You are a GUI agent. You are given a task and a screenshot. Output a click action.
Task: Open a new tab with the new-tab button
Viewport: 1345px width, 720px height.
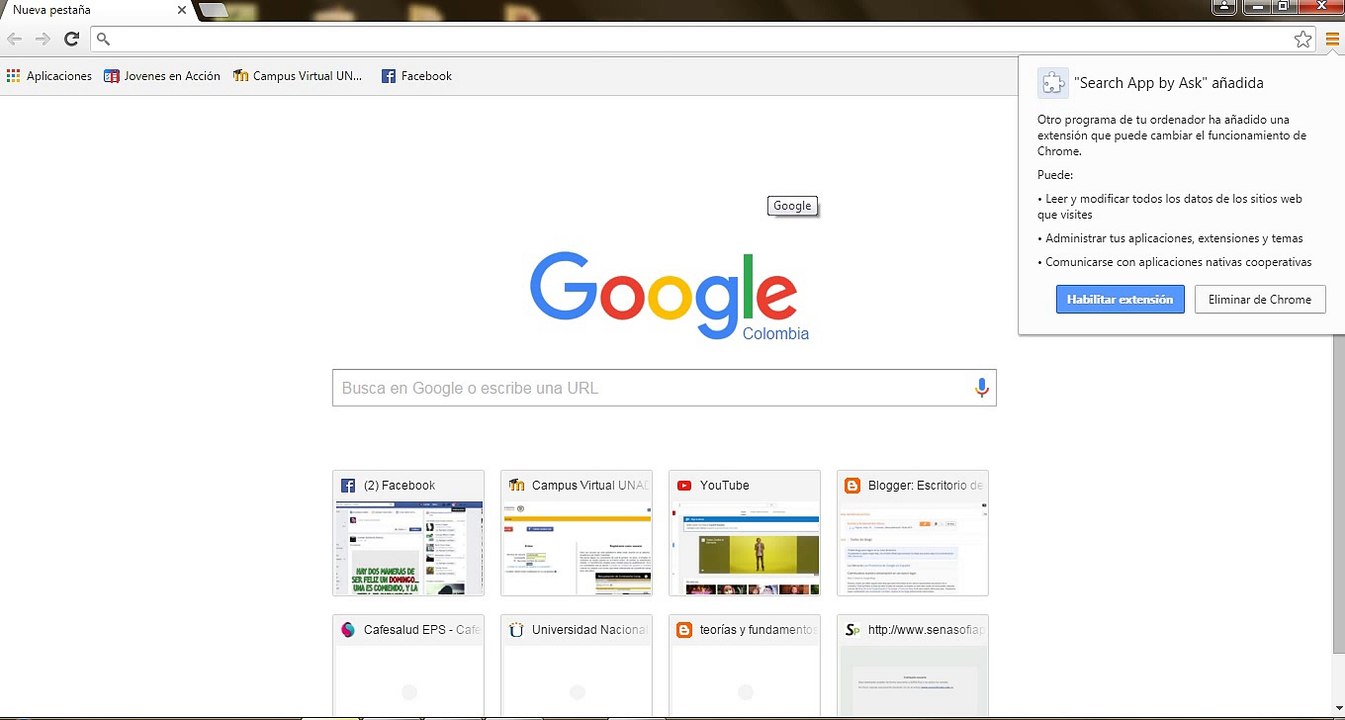(215, 10)
